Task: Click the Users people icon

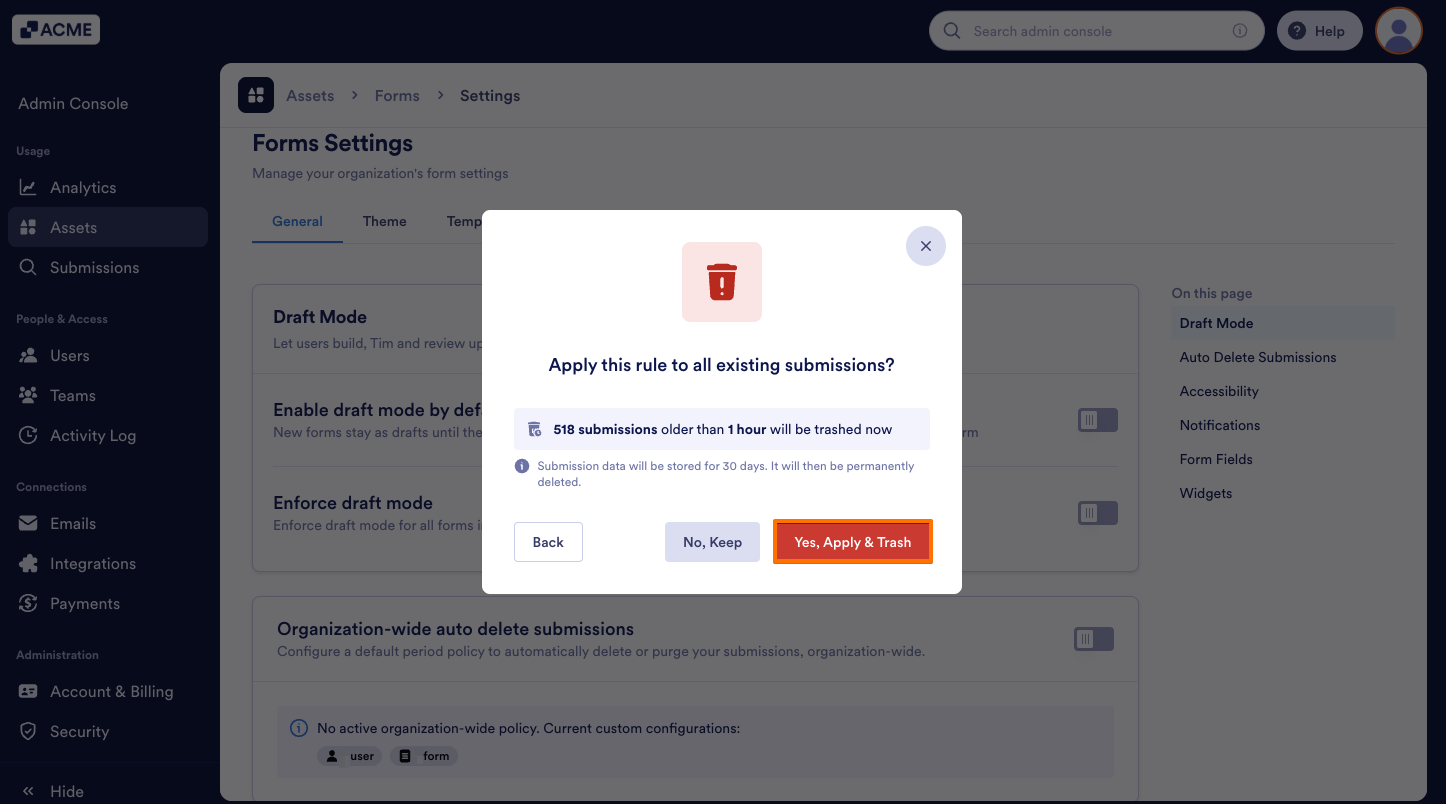Action: coord(28,355)
